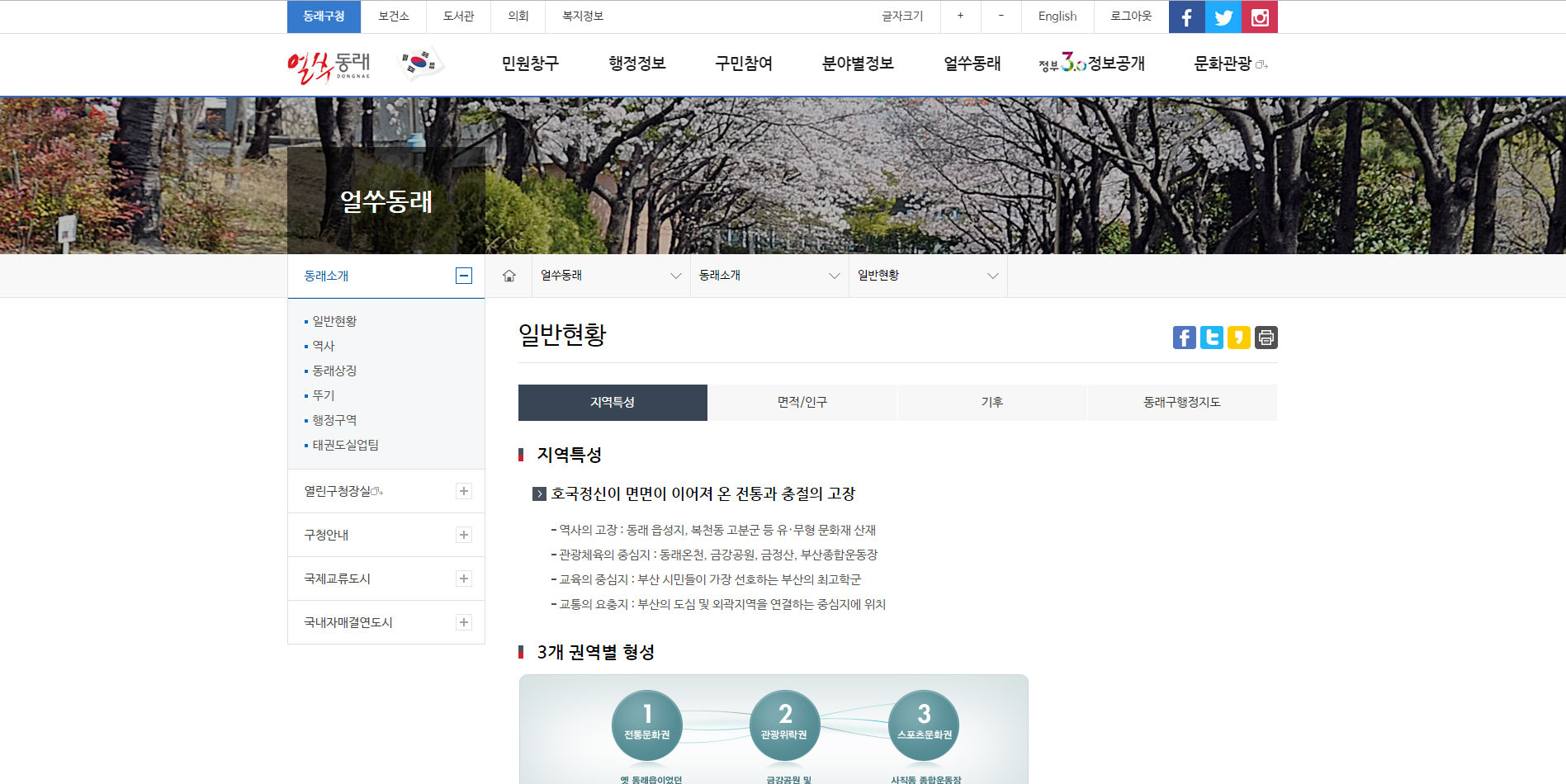Switch to the 기후 tab
This screenshot has height=784, width=1566.
[992, 402]
